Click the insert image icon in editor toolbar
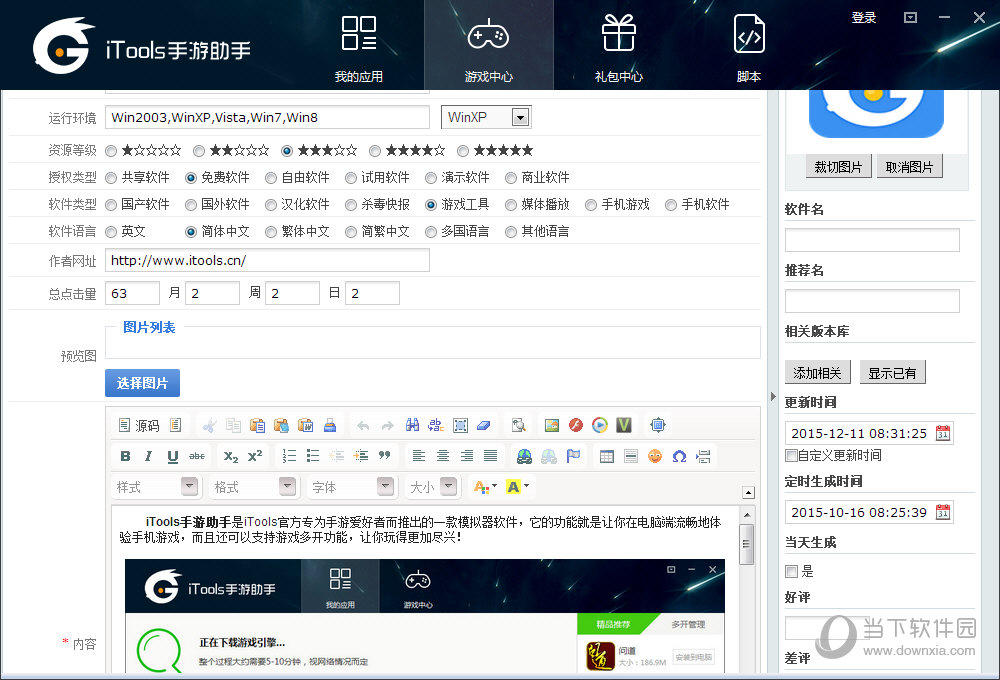 pos(553,424)
